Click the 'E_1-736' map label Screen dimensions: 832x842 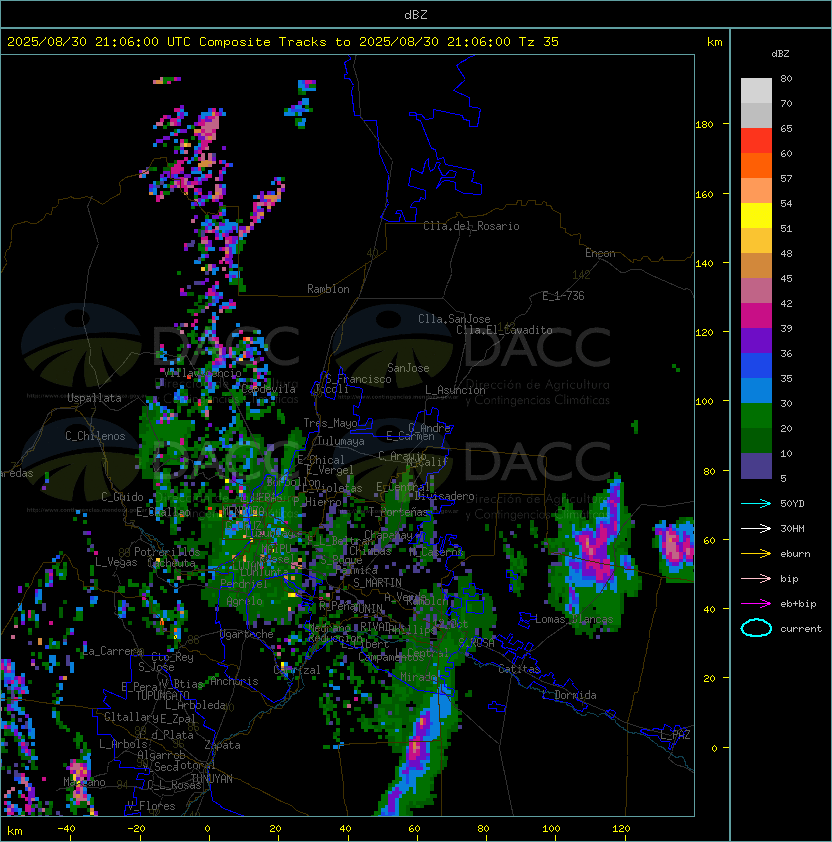(x=563, y=296)
